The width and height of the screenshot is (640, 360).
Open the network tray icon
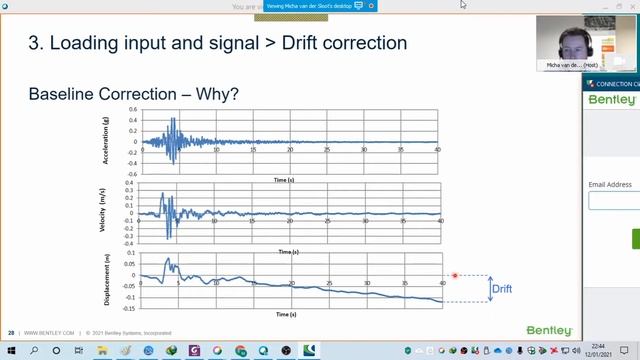[565, 351]
